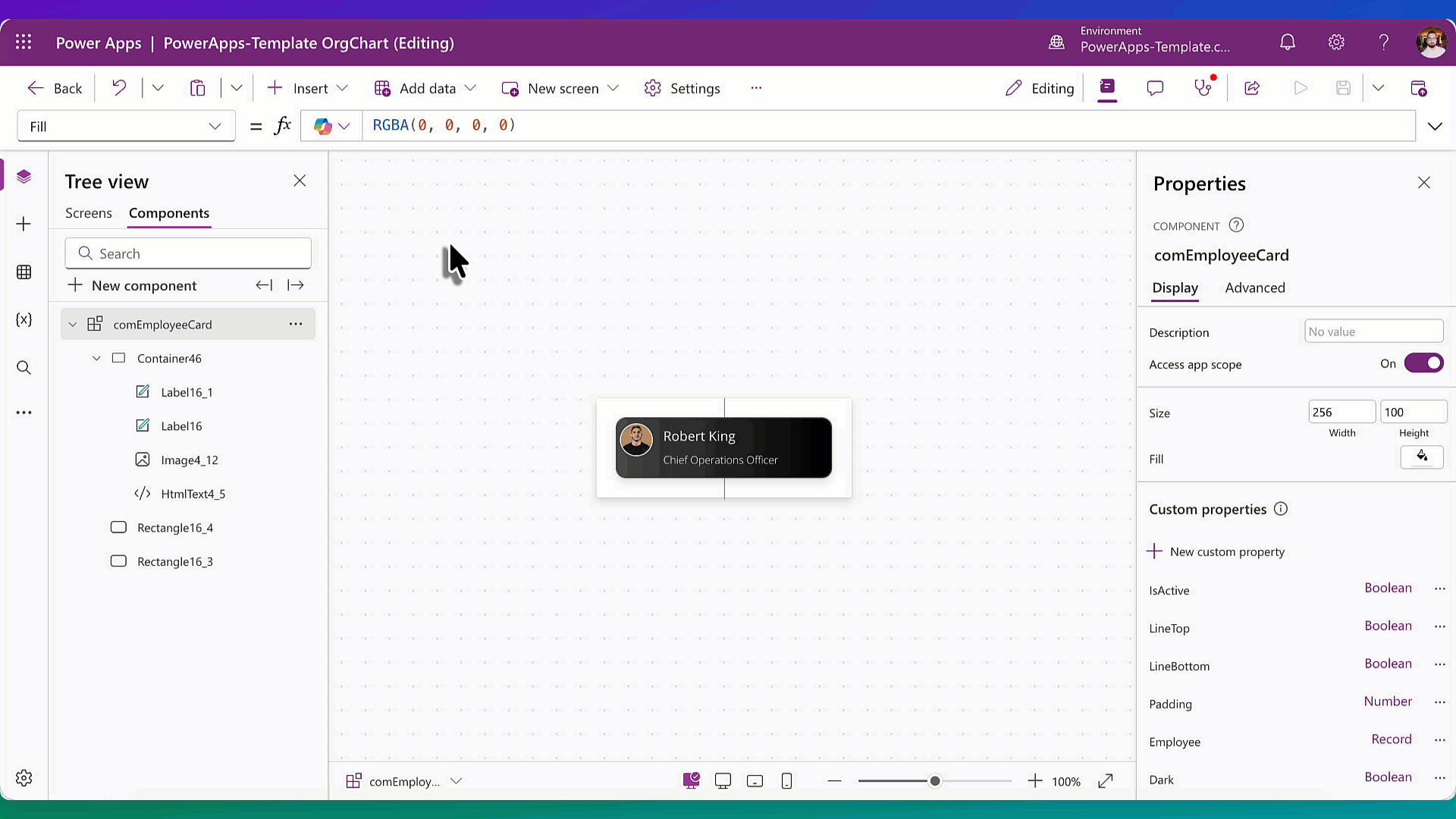
Task: Click the zoom slider handle
Action: click(935, 781)
